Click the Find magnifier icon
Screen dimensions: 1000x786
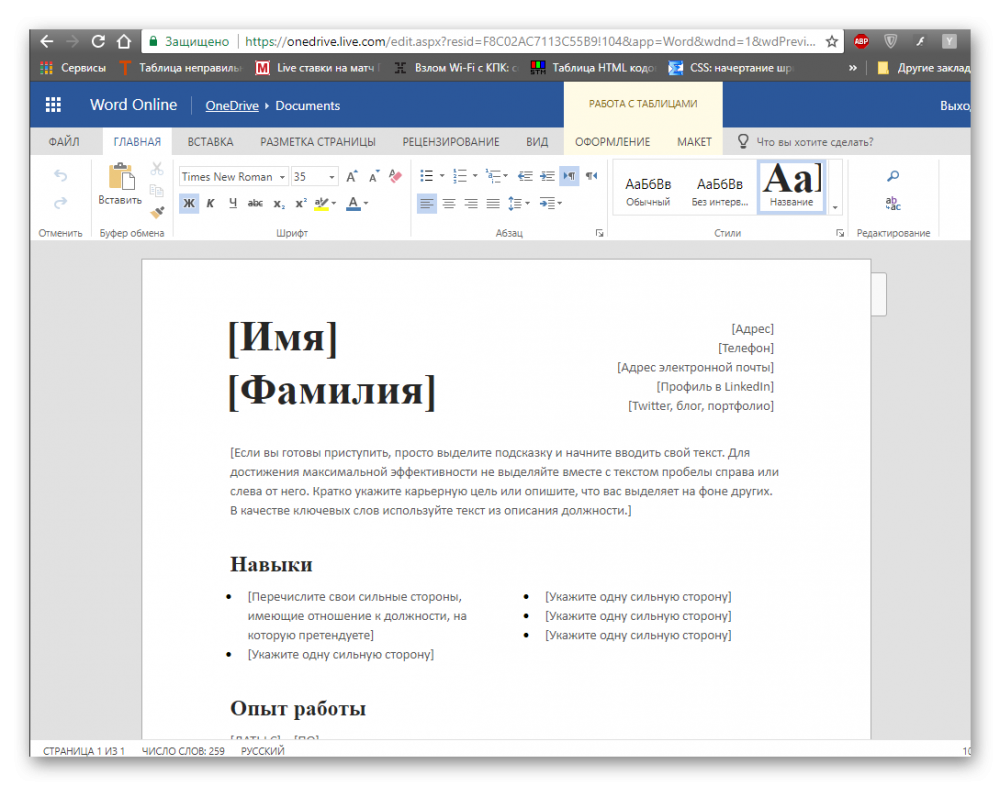(x=893, y=176)
